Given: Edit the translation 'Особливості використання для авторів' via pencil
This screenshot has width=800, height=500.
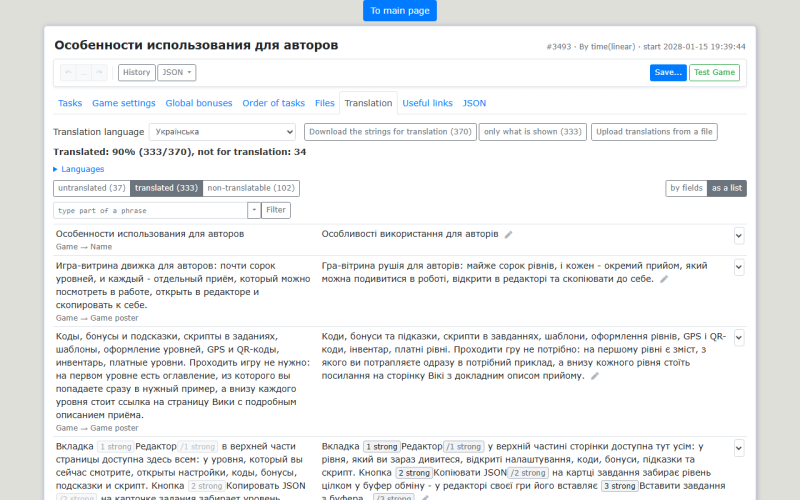Looking at the screenshot, I should tap(508, 235).
